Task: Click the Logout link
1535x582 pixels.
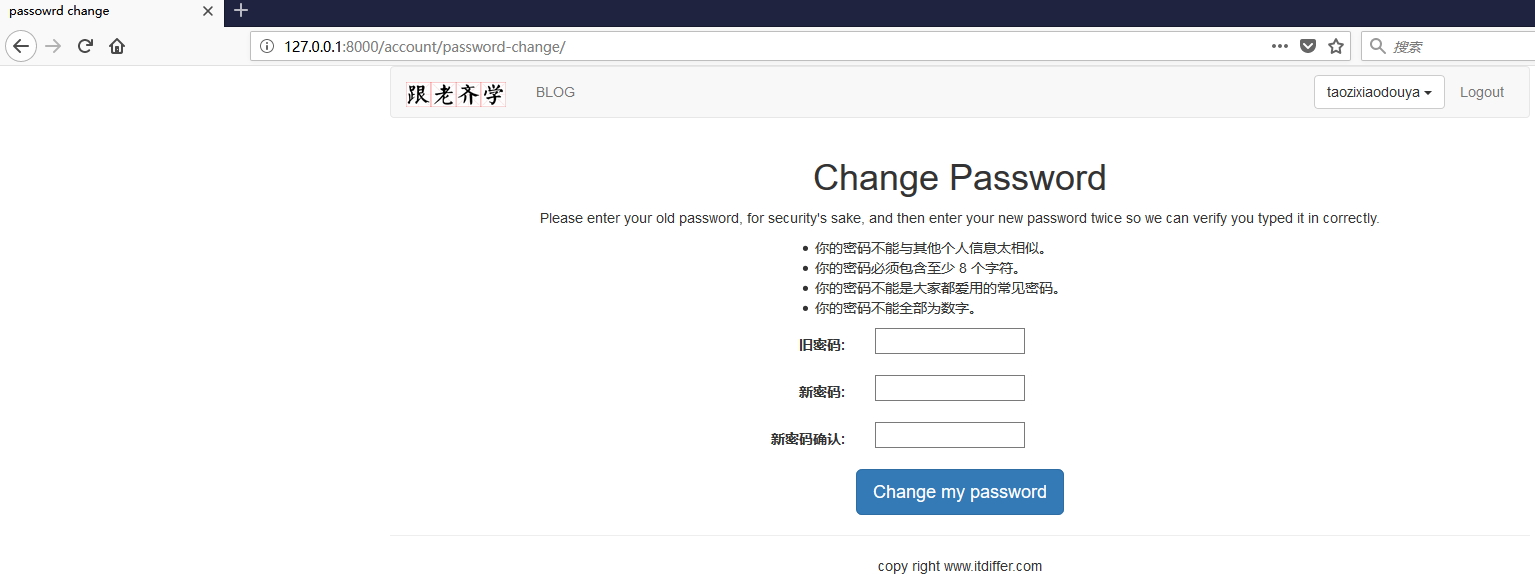Action: (1481, 92)
